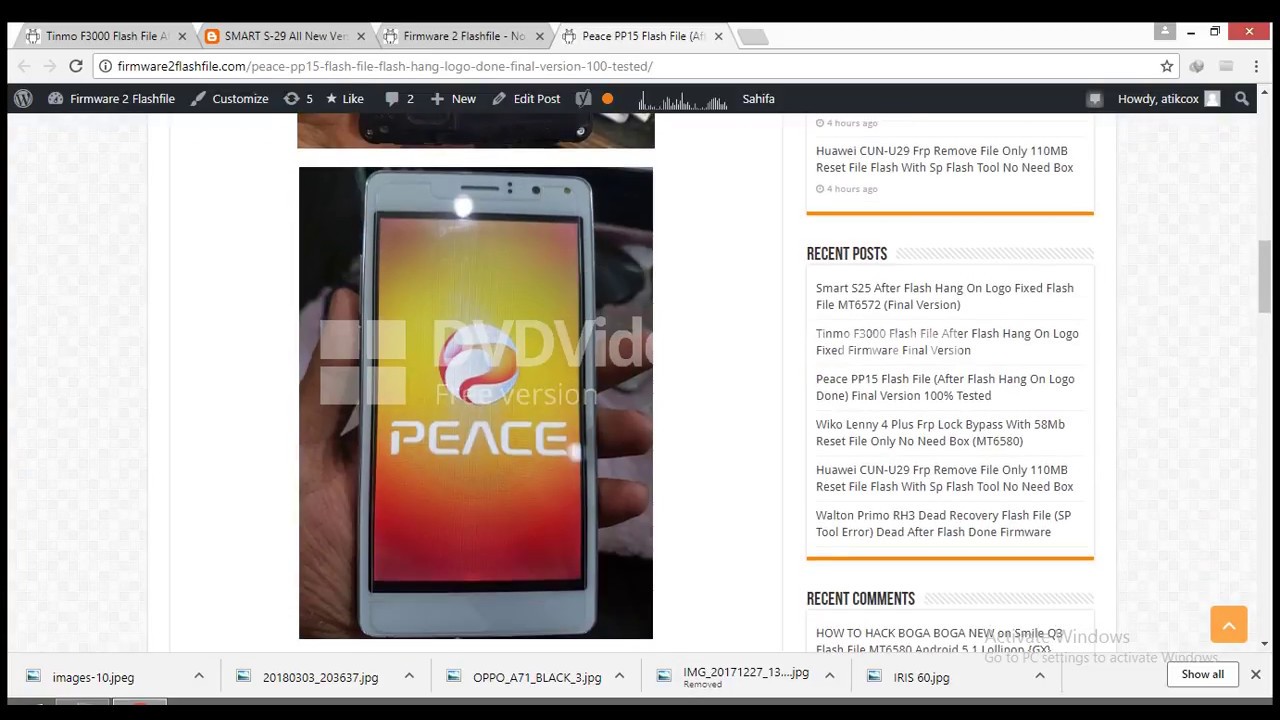The image size is (1280, 720).
Task: Click orange scroll-to-top arrow button
Action: pyautogui.click(x=1228, y=624)
